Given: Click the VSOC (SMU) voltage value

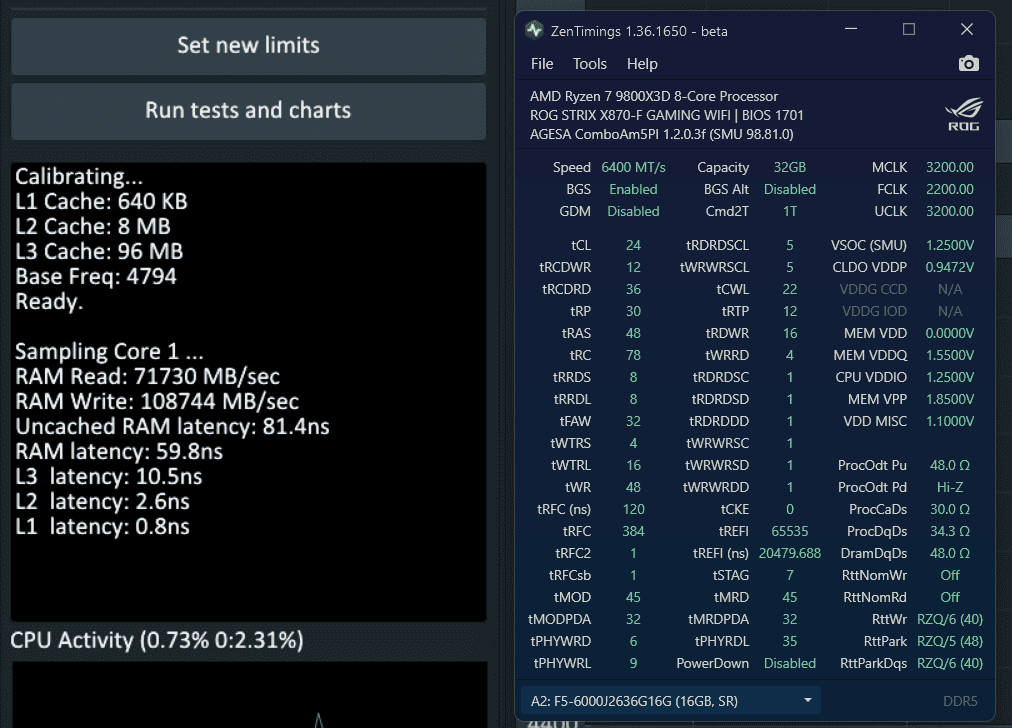Looking at the screenshot, I should [949, 245].
